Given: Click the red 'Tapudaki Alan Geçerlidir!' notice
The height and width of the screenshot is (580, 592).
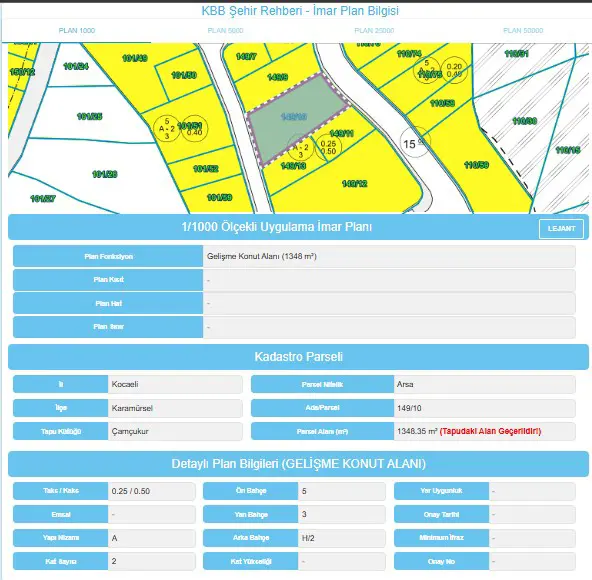Looking at the screenshot, I should [490, 431].
